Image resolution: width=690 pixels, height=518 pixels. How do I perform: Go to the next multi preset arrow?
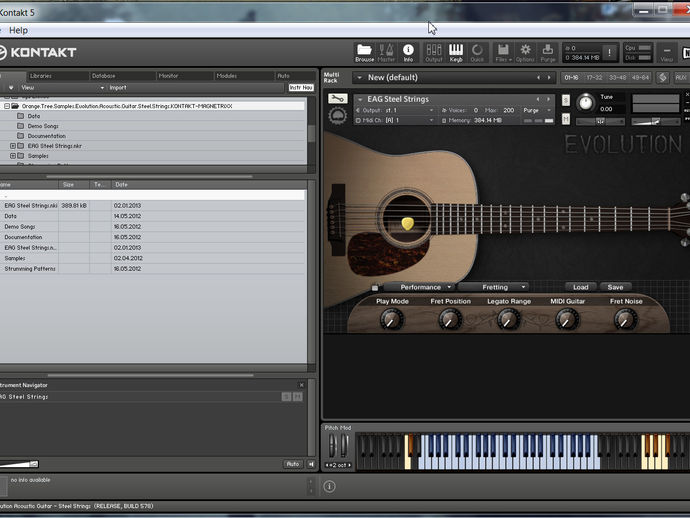point(549,77)
